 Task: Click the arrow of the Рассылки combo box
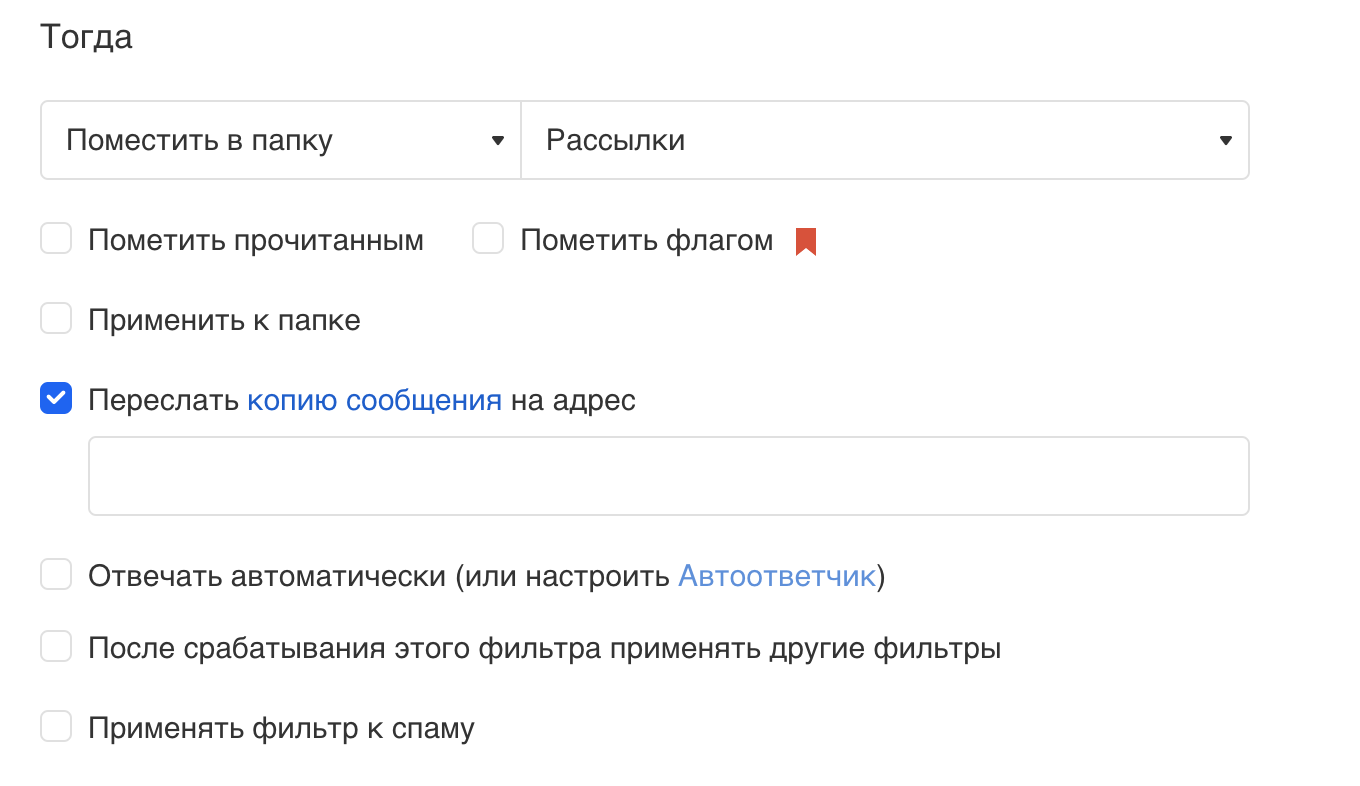point(1225,141)
